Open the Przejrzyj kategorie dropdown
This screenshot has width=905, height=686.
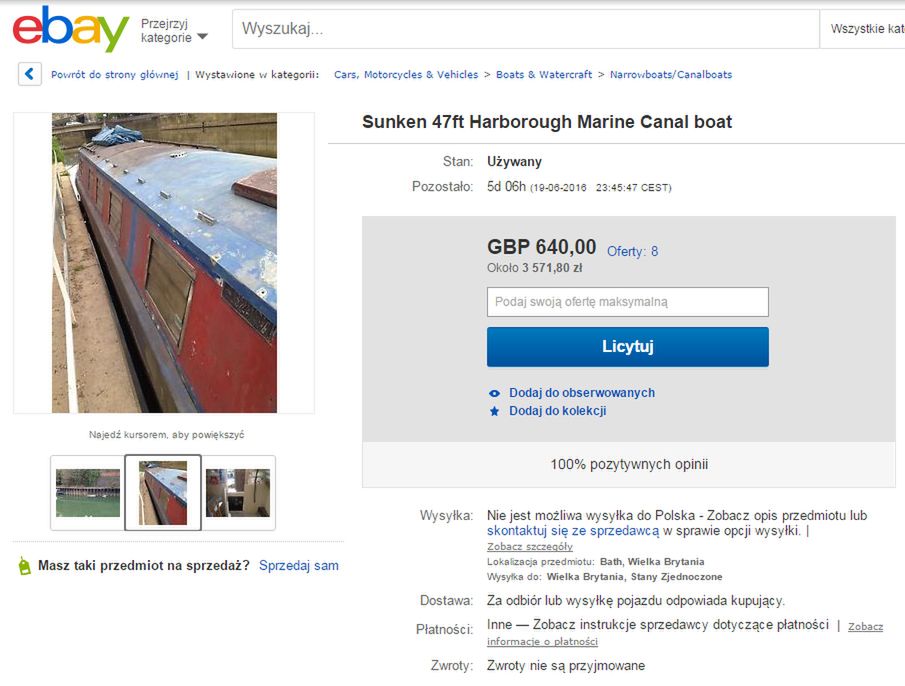pyautogui.click(x=174, y=30)
